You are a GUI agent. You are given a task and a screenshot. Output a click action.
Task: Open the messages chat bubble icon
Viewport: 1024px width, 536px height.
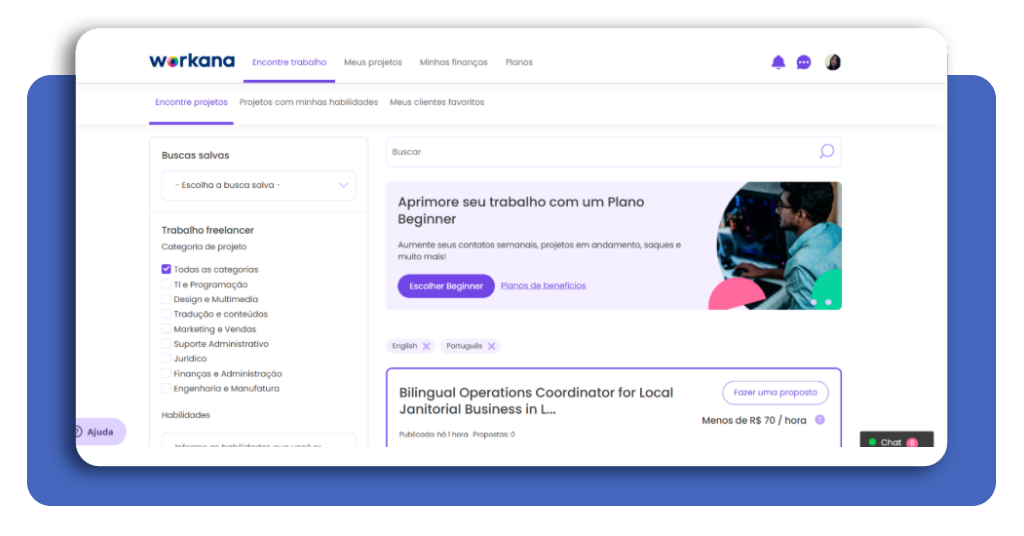[803, 62]
